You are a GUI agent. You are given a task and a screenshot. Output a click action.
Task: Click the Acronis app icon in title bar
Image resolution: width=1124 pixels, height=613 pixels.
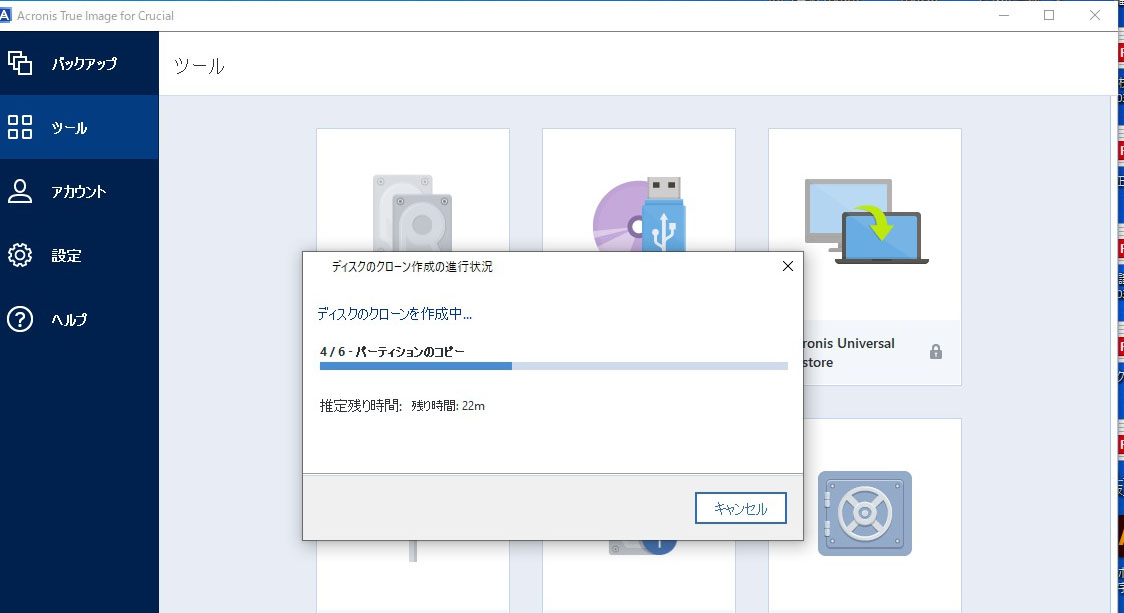click(5, 15)
